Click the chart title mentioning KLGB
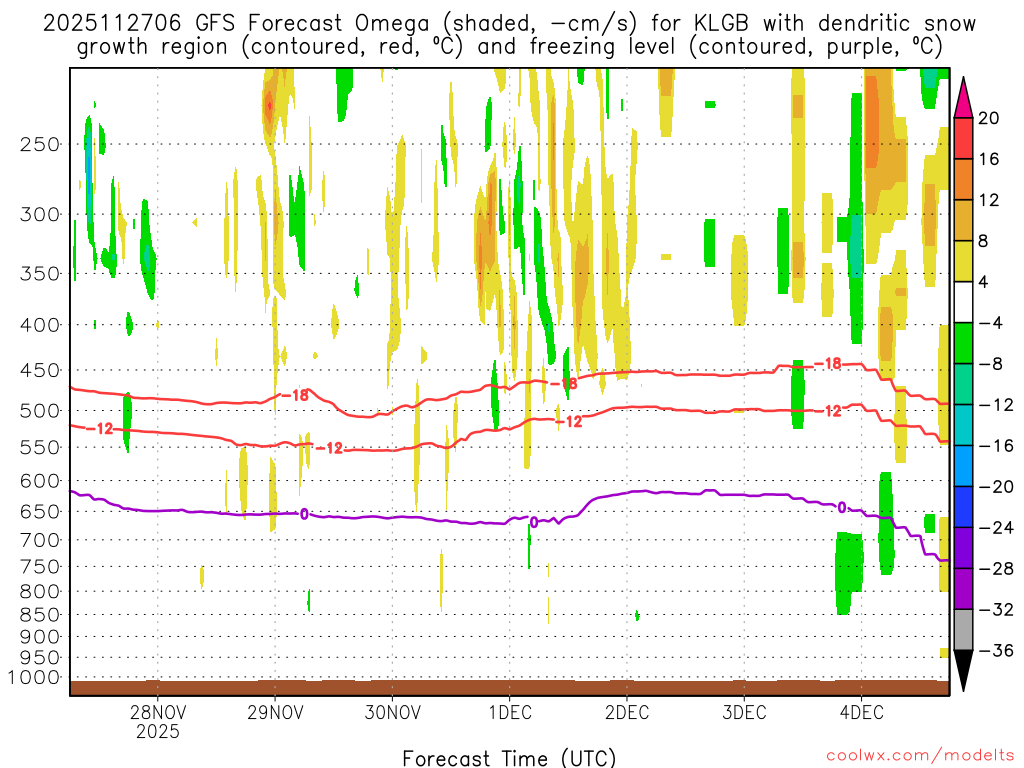The height and width of the screenshot is (768, 1024). 509,24
